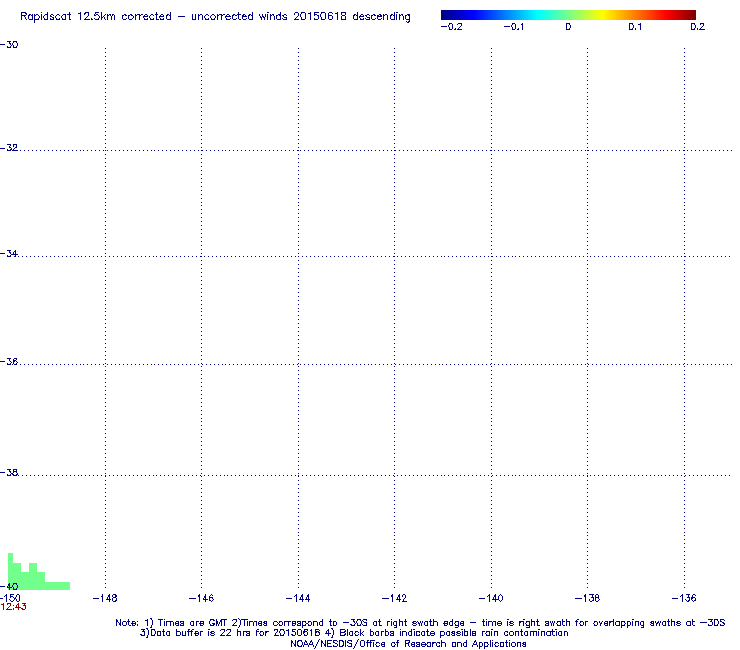740x650 pixels.
Task: Click the -30 latitude axis label
Action: [x=9, y=45]
